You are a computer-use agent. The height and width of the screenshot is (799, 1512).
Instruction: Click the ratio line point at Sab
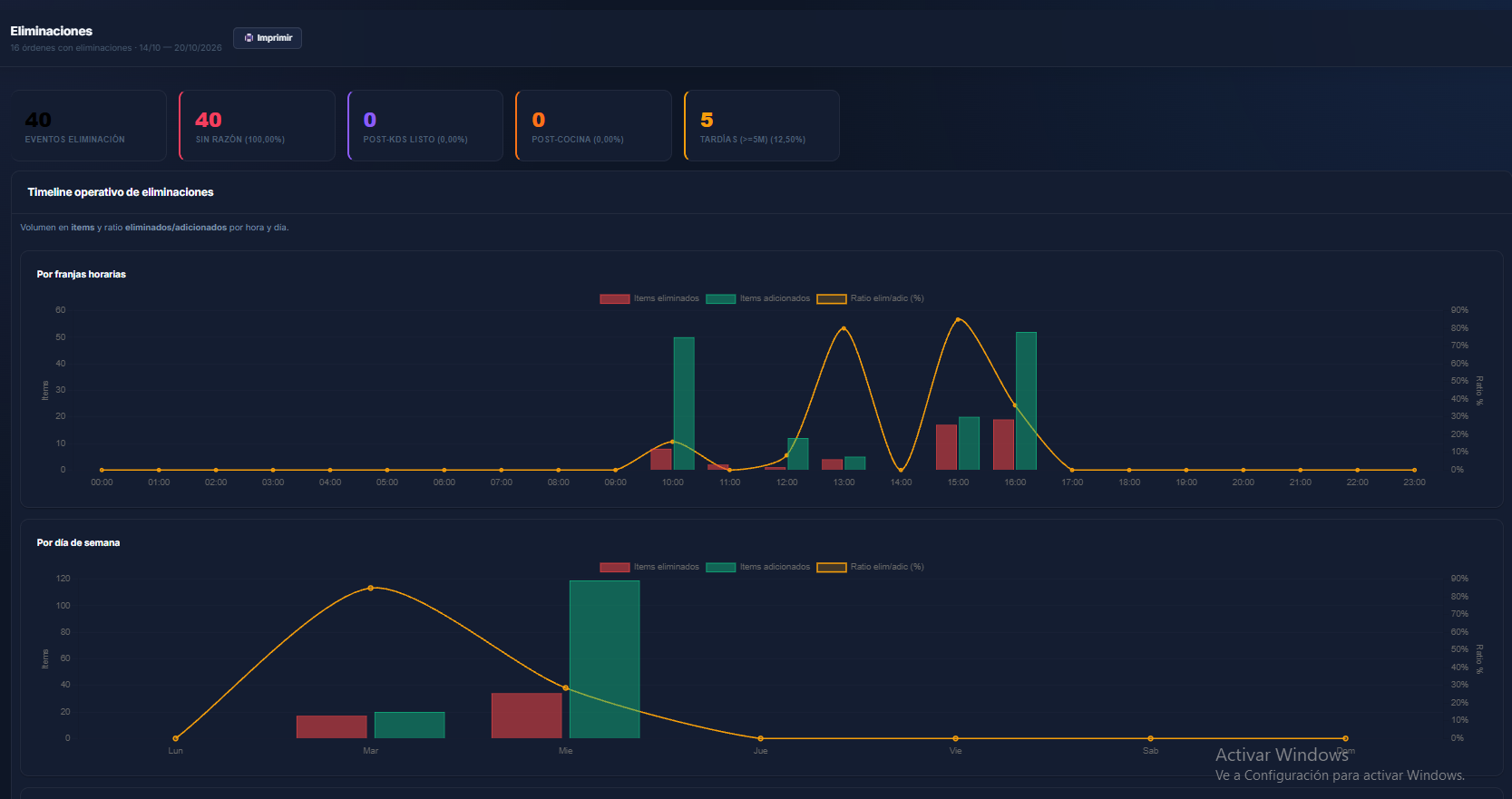(x=1150, y=738)
